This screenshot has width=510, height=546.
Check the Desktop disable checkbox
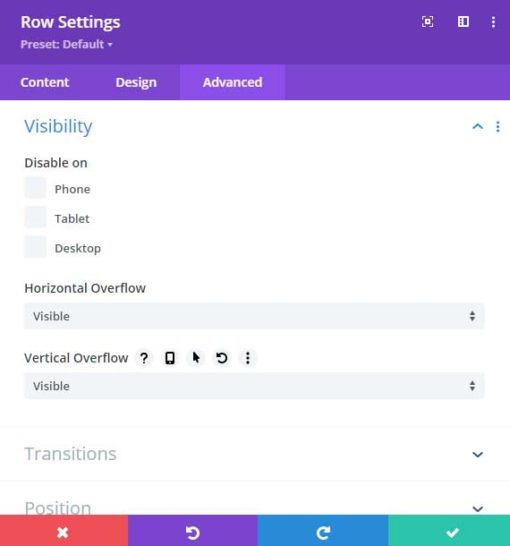tap(35, 247)
